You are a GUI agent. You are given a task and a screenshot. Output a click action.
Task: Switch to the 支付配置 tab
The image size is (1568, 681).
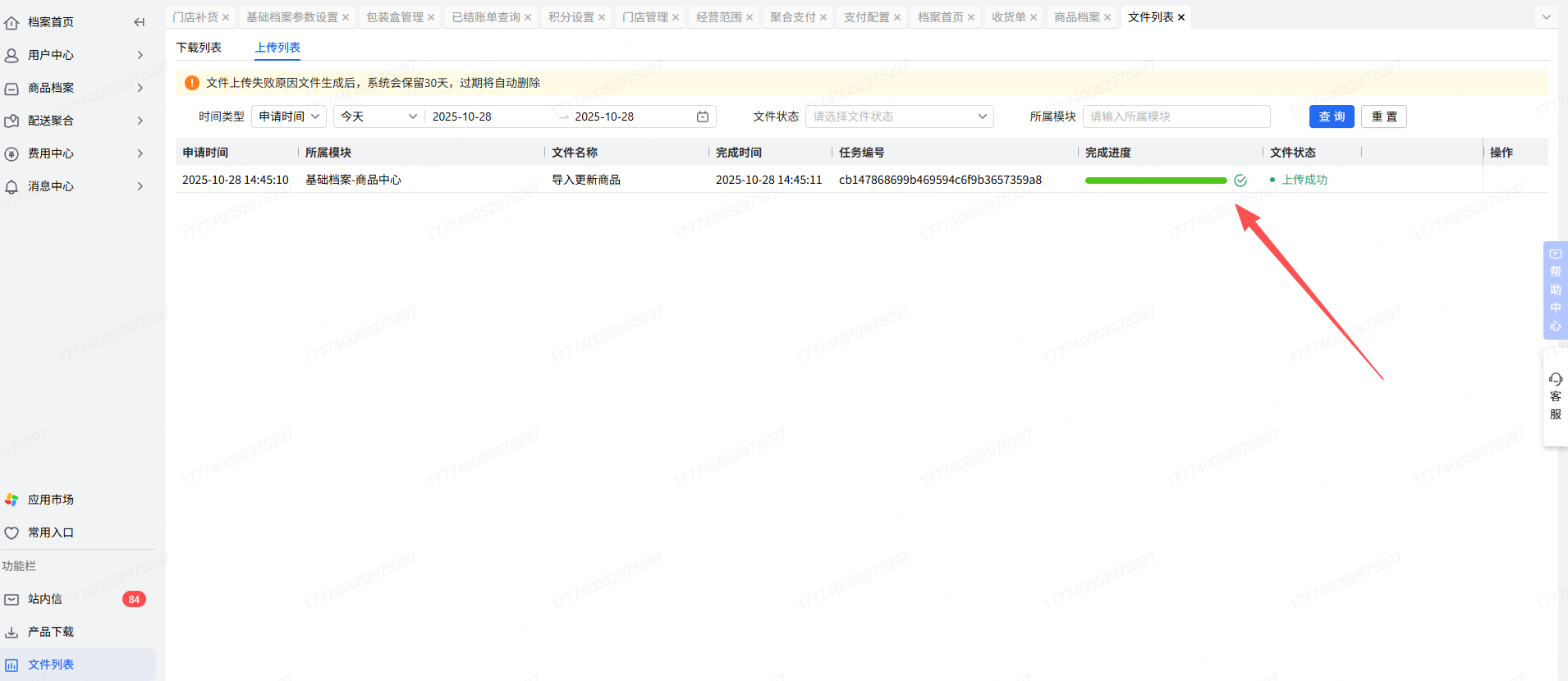[867, 17]
